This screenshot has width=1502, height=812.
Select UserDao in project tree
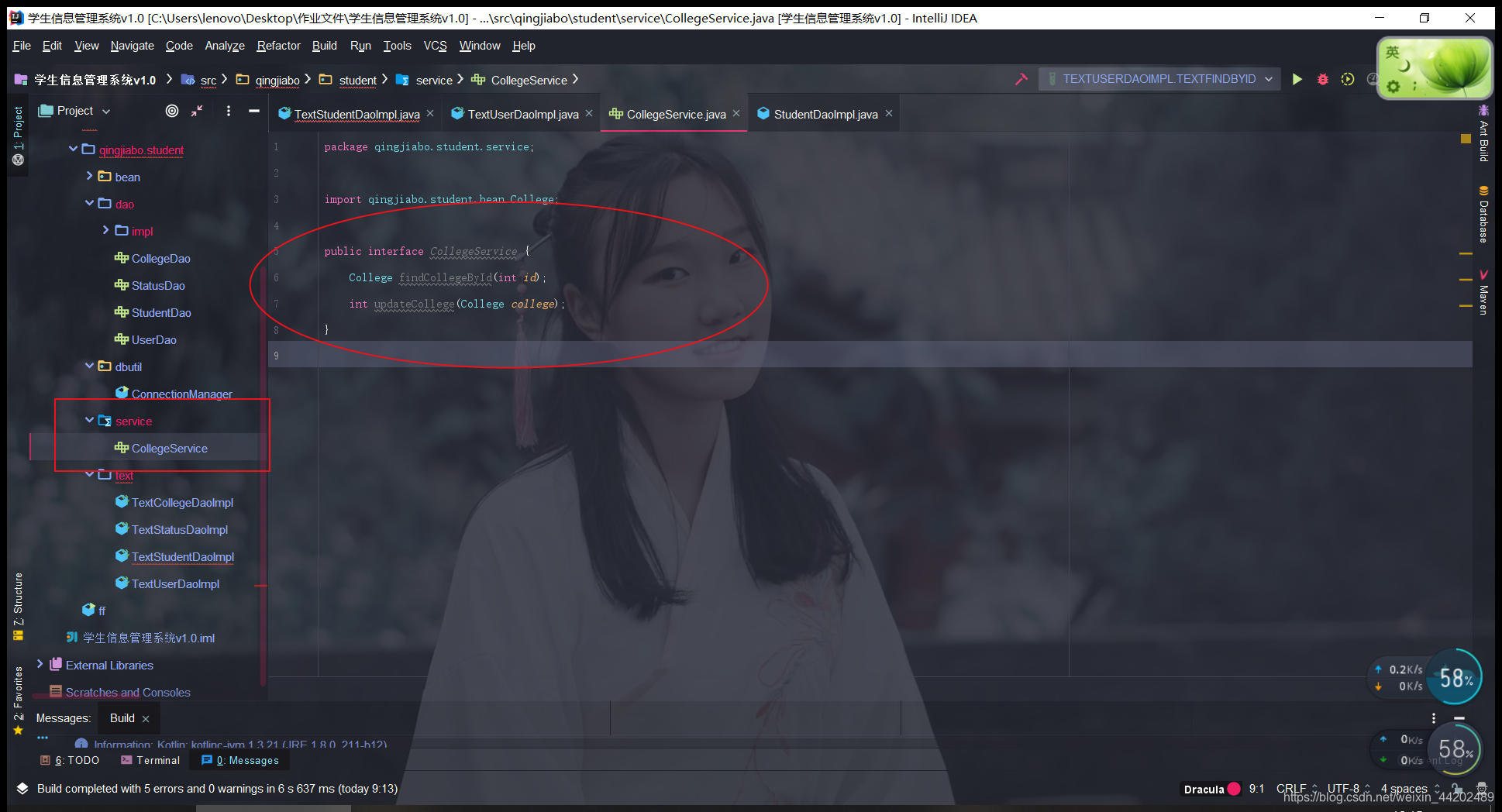point(153,339)
